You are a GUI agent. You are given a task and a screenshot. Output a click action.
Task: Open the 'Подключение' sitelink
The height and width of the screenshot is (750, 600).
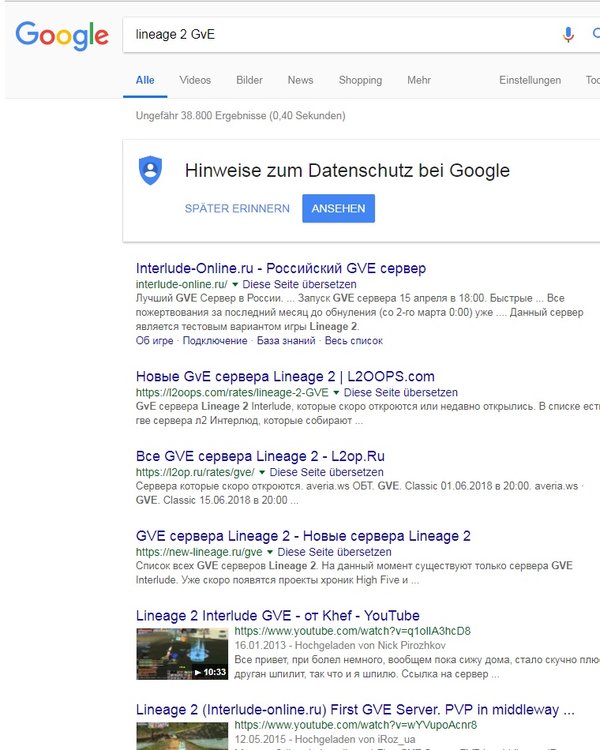pos(215,341)
